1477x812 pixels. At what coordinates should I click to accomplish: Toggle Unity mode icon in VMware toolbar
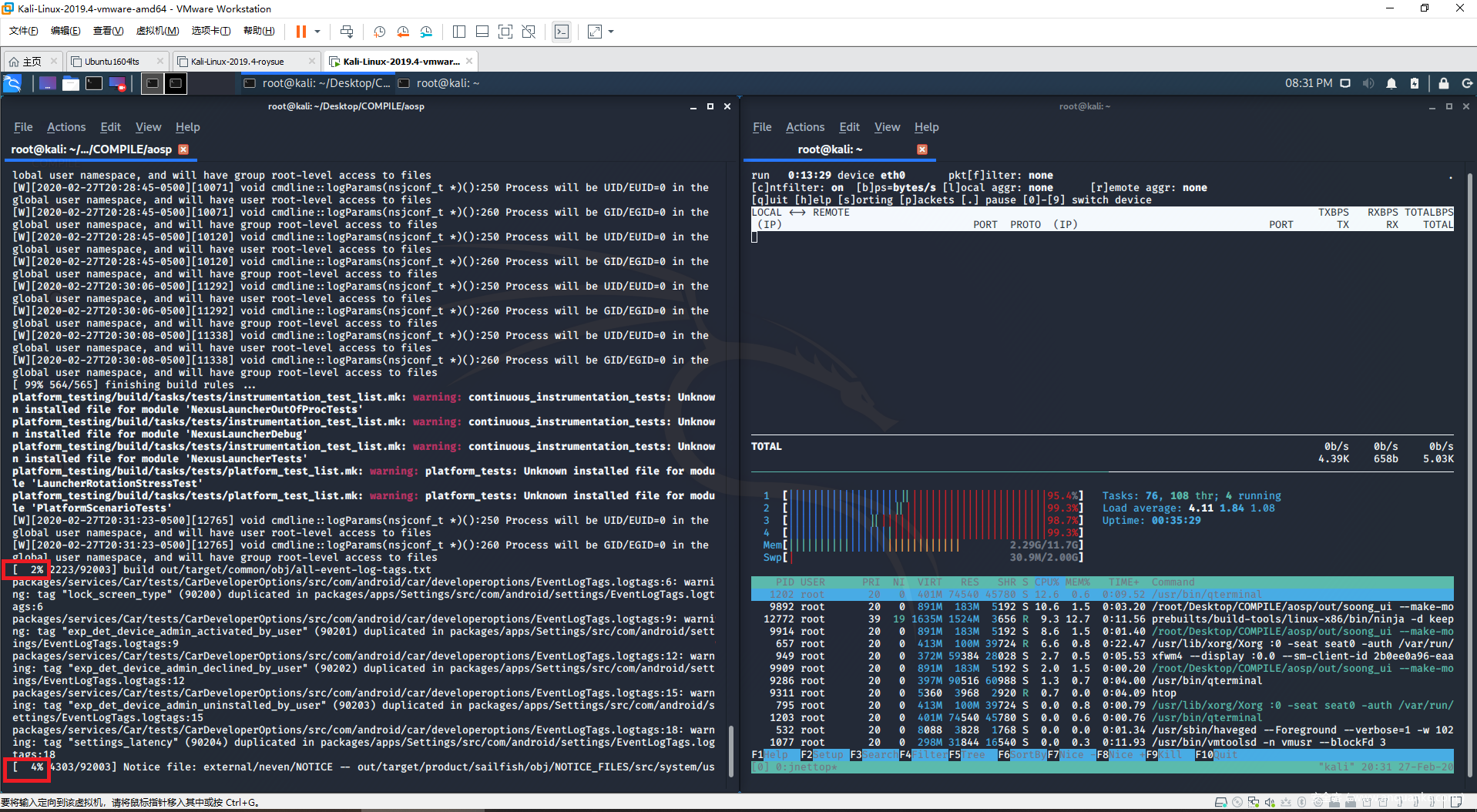click(529, 32)
